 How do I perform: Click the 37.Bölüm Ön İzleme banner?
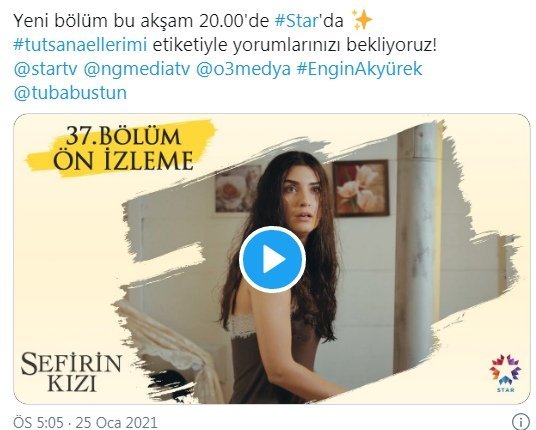(121, 149)
